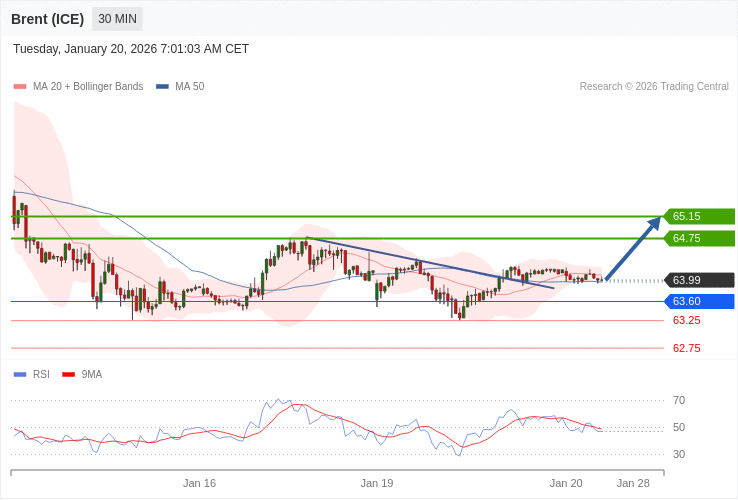738x500 pixels.
Task: Select the 65.15 green resistance label
Action: 699,216
